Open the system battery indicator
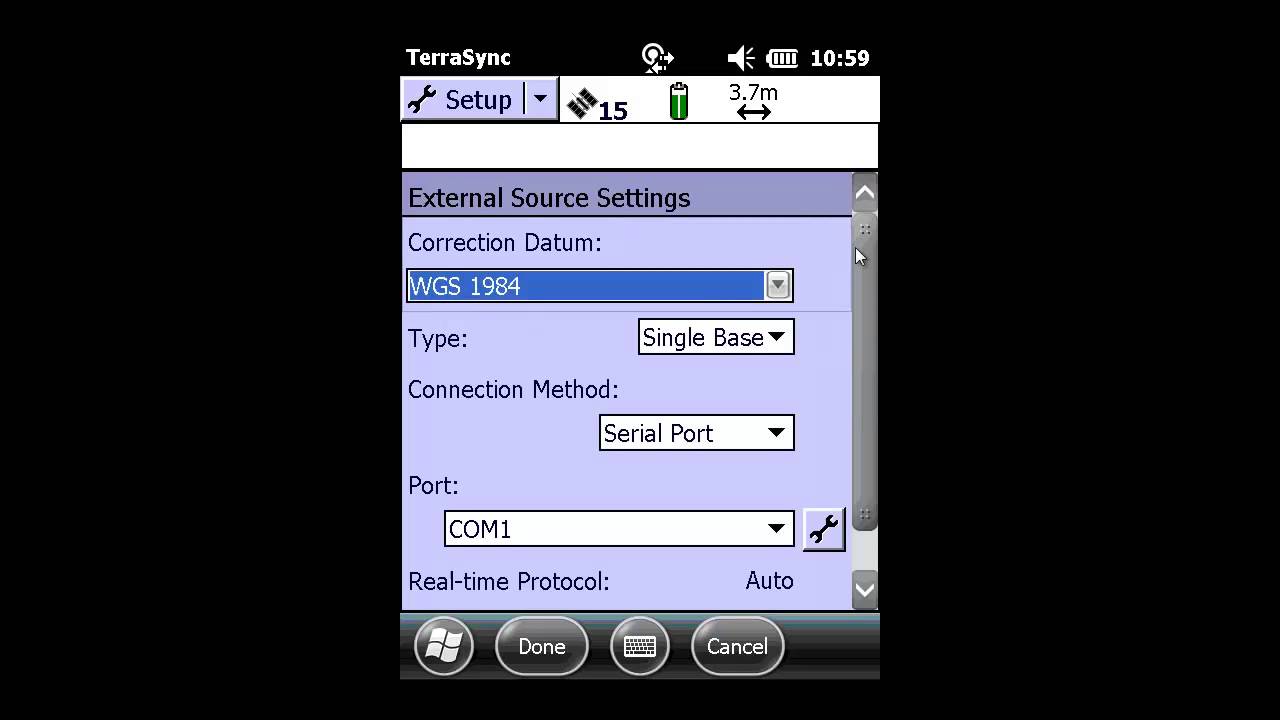Screen dimensions: 1280x720 point(782,58)
